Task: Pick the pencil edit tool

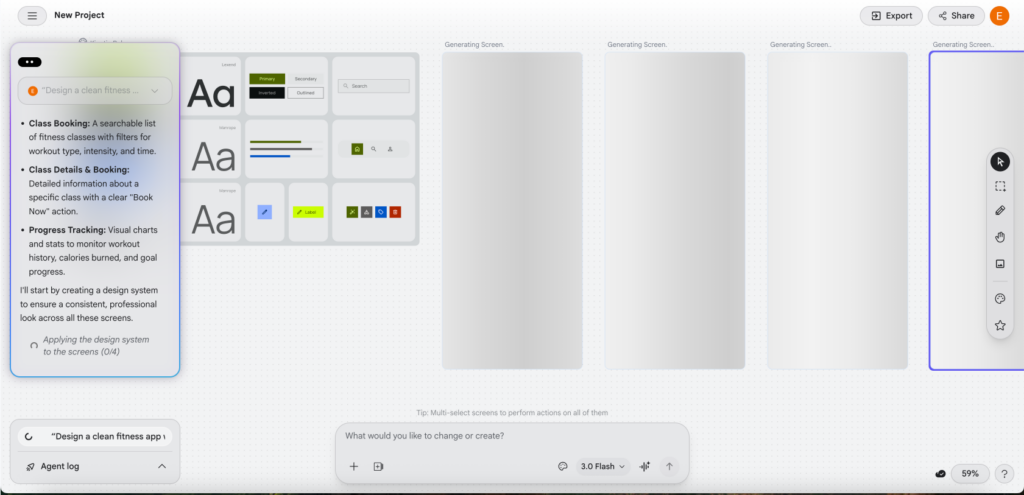Action: (x=999, y=211)
